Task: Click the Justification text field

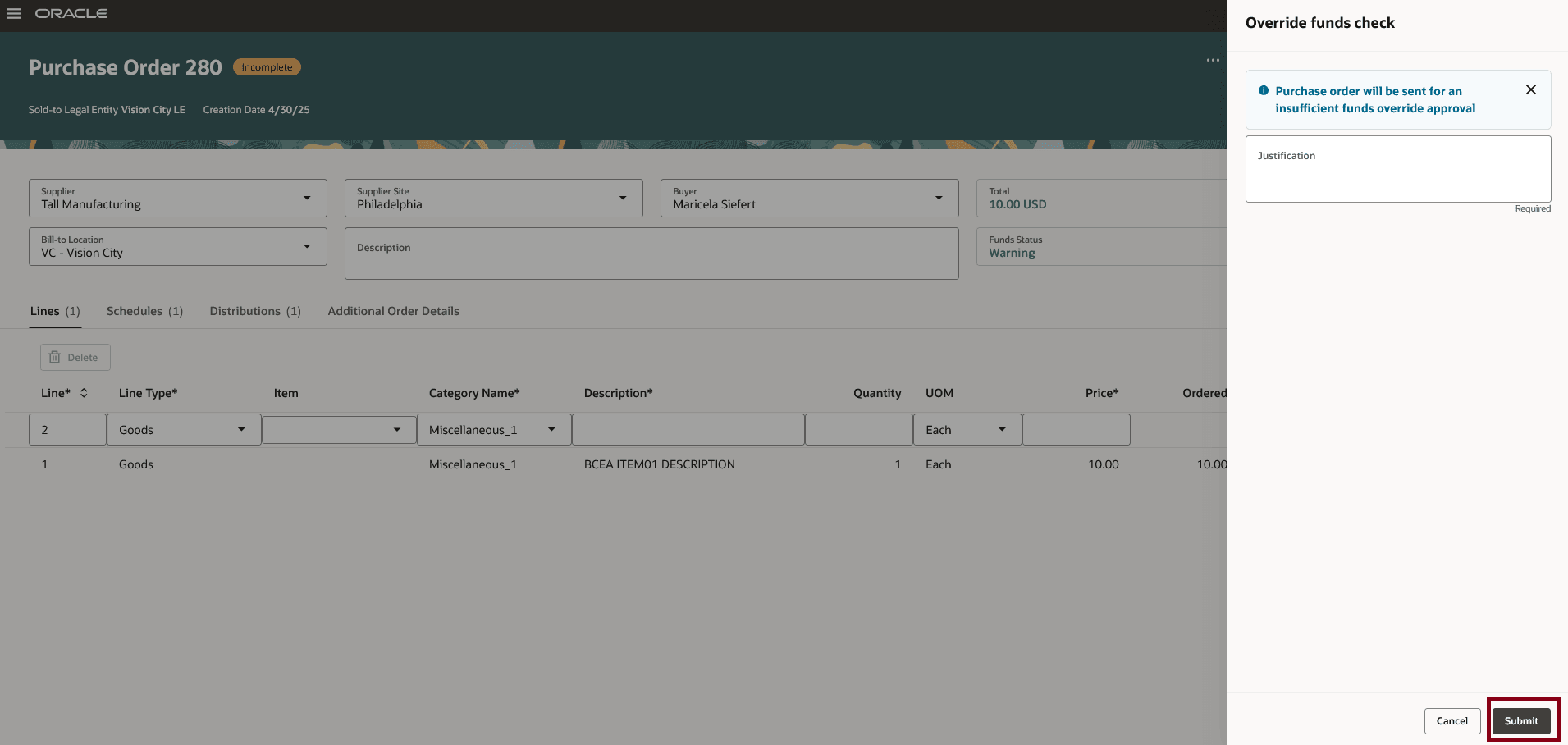Action: pyautogui.click(x=1397, y=168)
